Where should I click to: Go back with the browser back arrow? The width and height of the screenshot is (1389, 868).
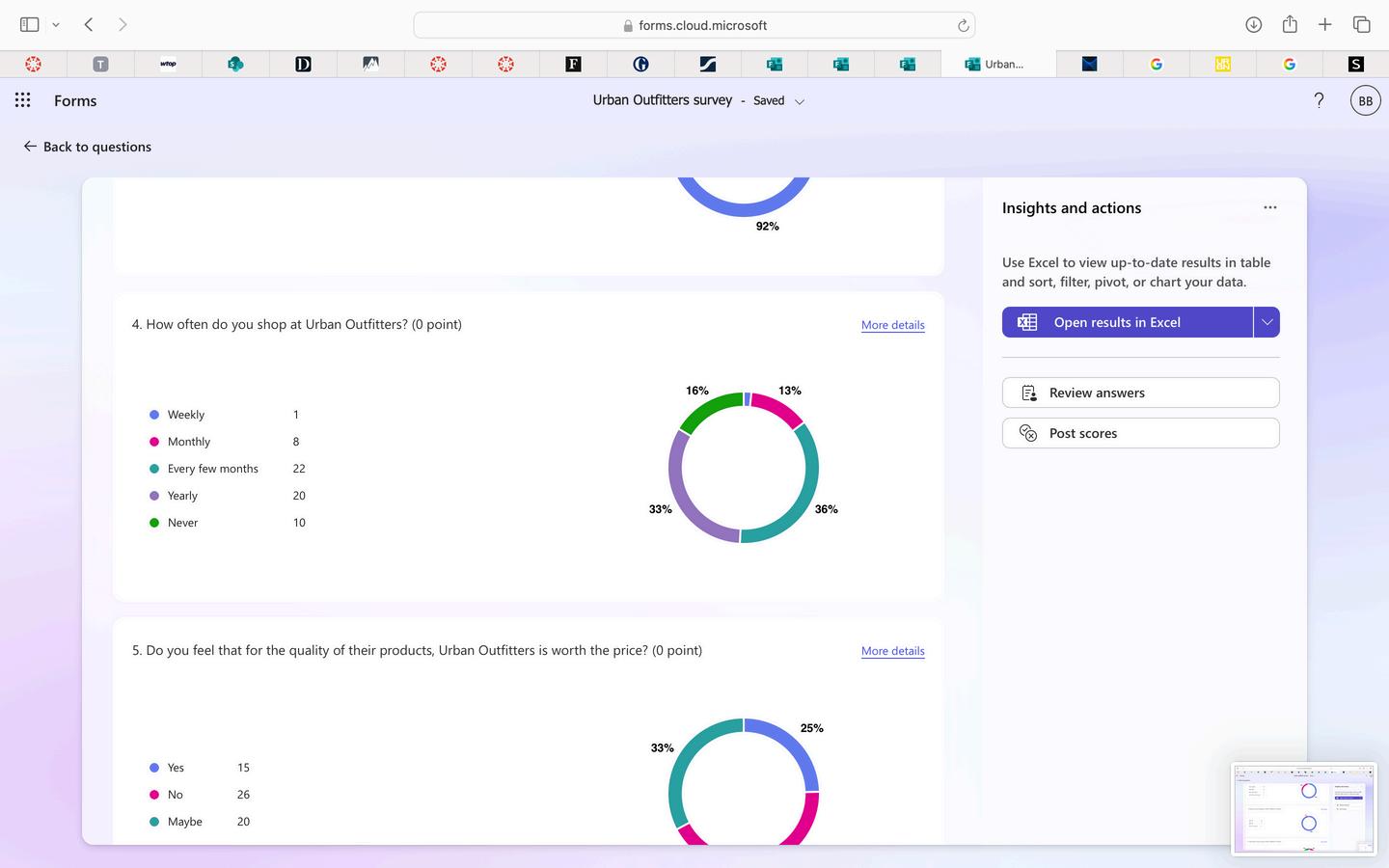coord(89,24)
